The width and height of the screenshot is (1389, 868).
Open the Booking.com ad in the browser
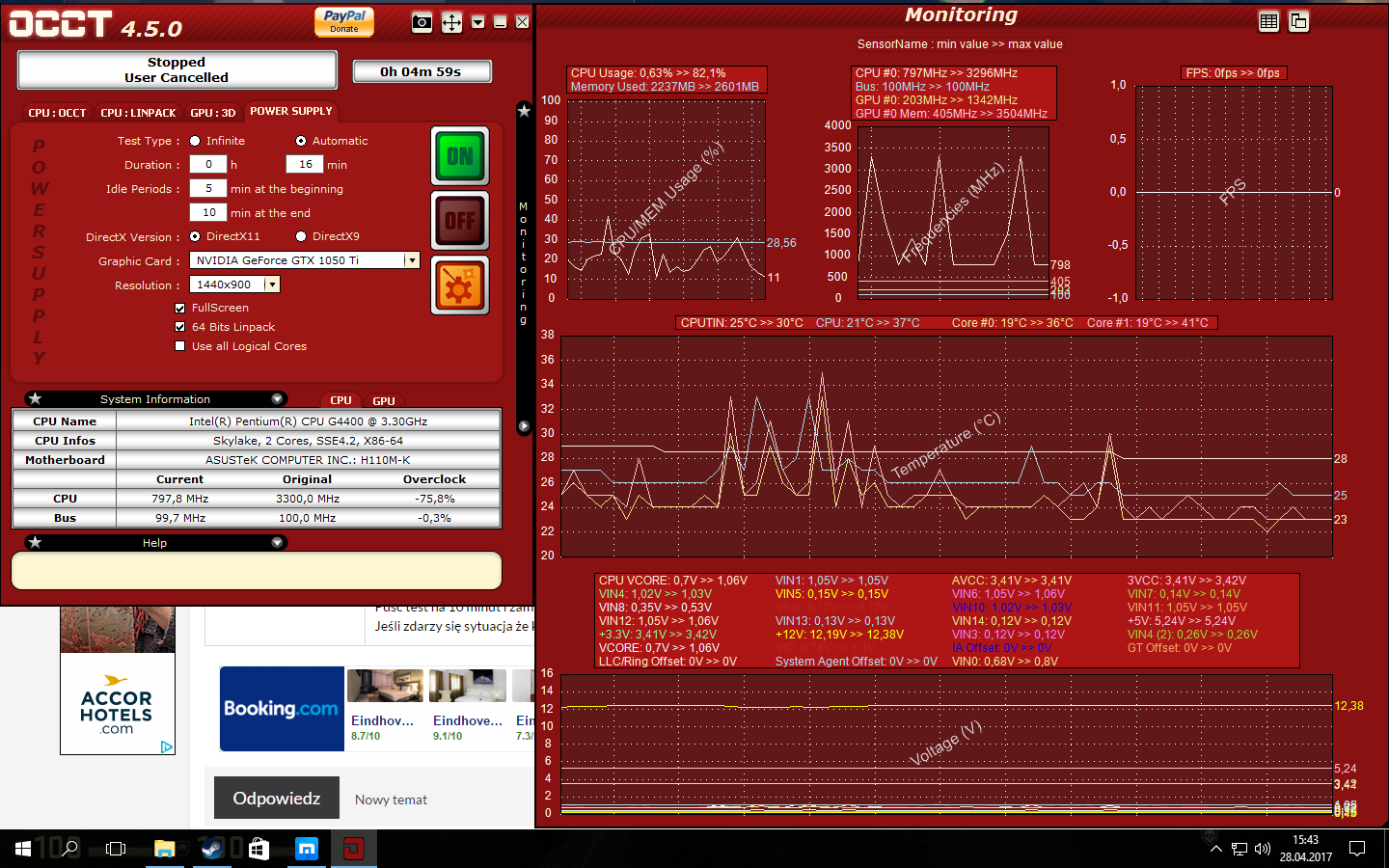click(x=282, y=709)
